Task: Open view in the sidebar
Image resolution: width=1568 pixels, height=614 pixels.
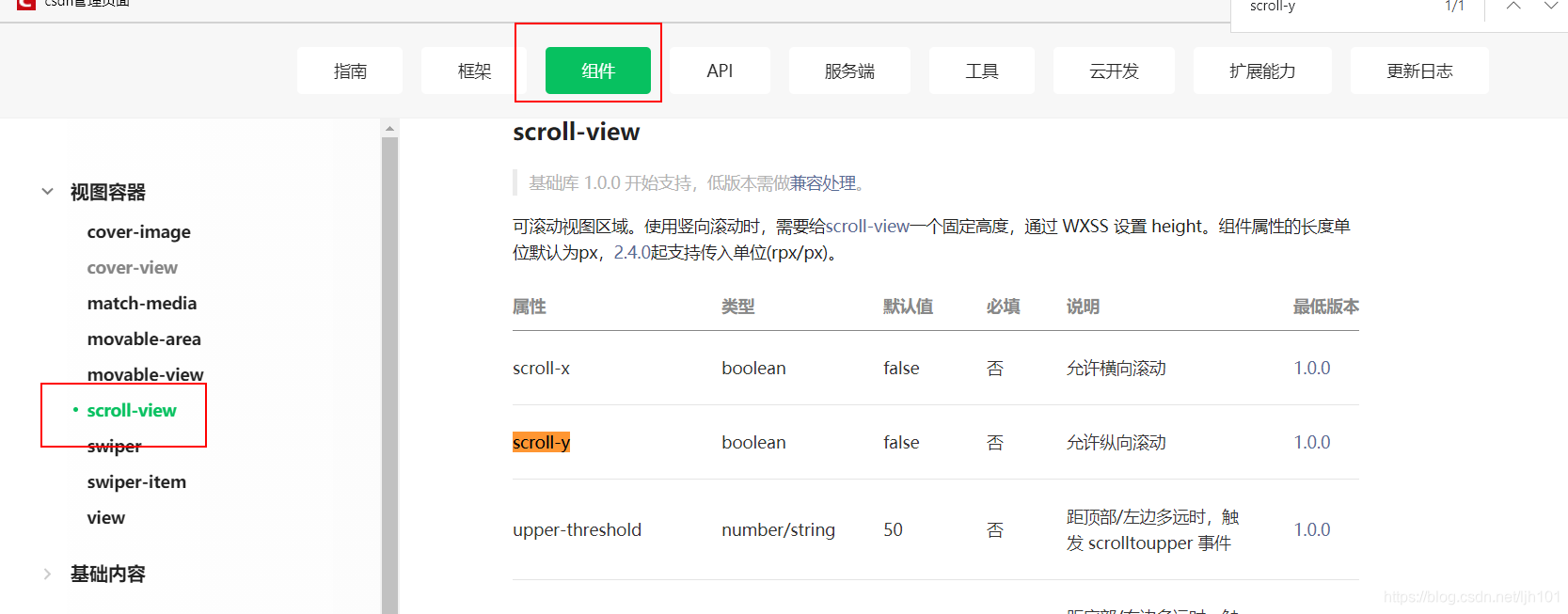Action: (x=106, y=517)
